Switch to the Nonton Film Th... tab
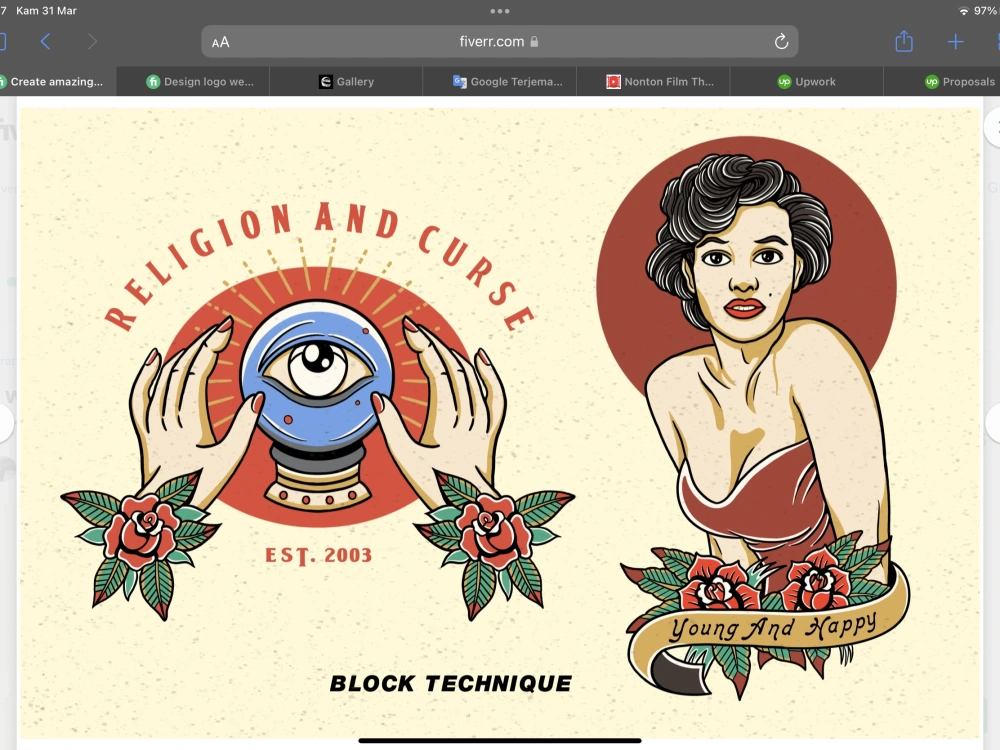Viewport: 1000px width, 750px height. pyautogui.click(x=653, y=82)
